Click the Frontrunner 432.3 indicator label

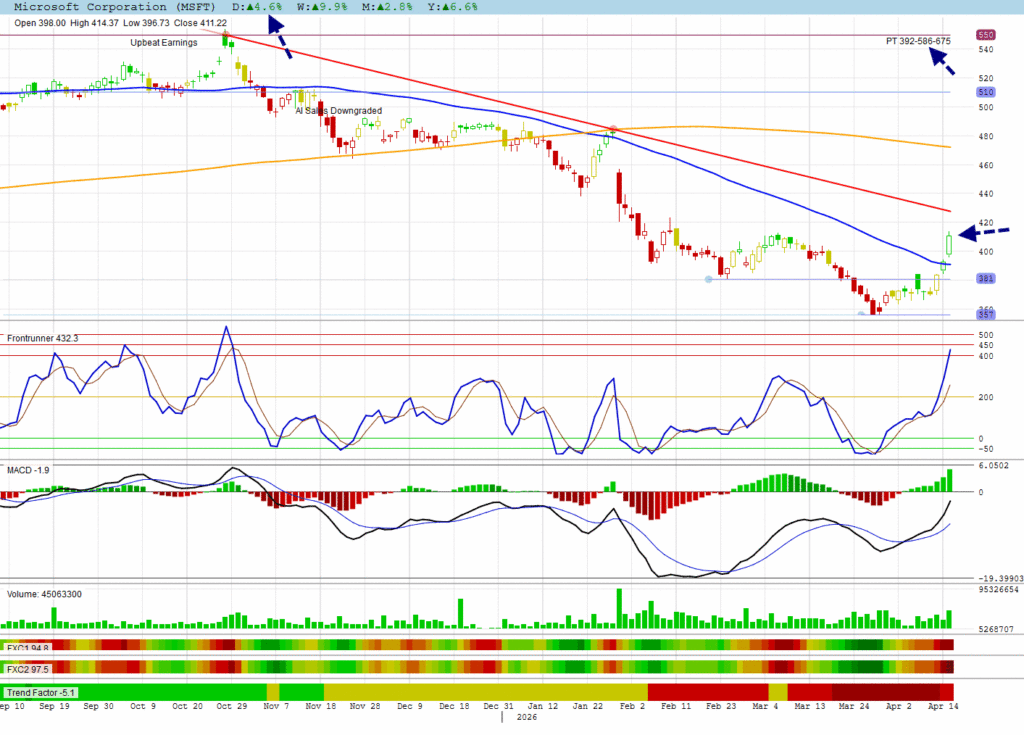click(43, 339)
